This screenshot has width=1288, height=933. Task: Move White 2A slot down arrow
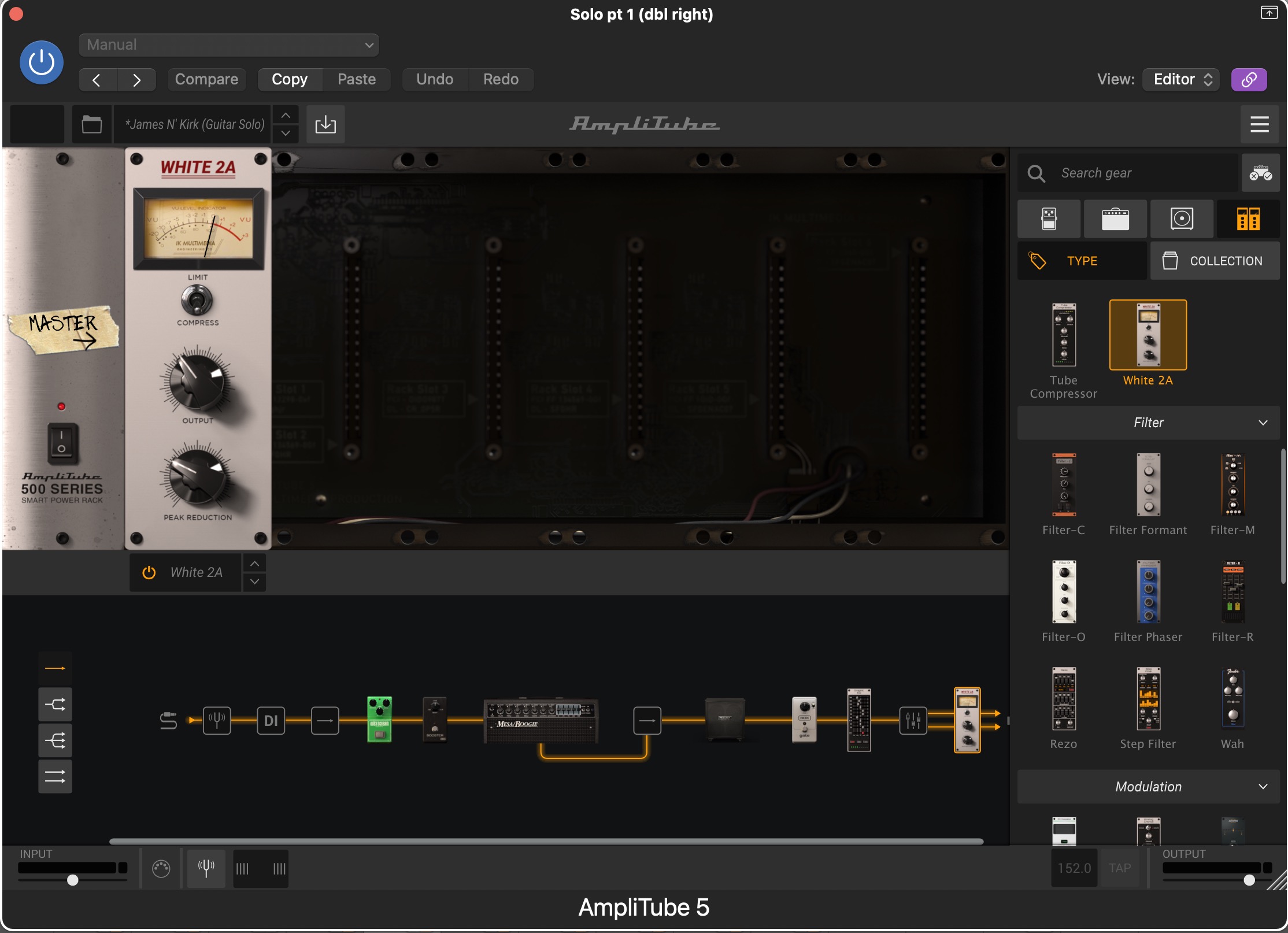[255, 582]
